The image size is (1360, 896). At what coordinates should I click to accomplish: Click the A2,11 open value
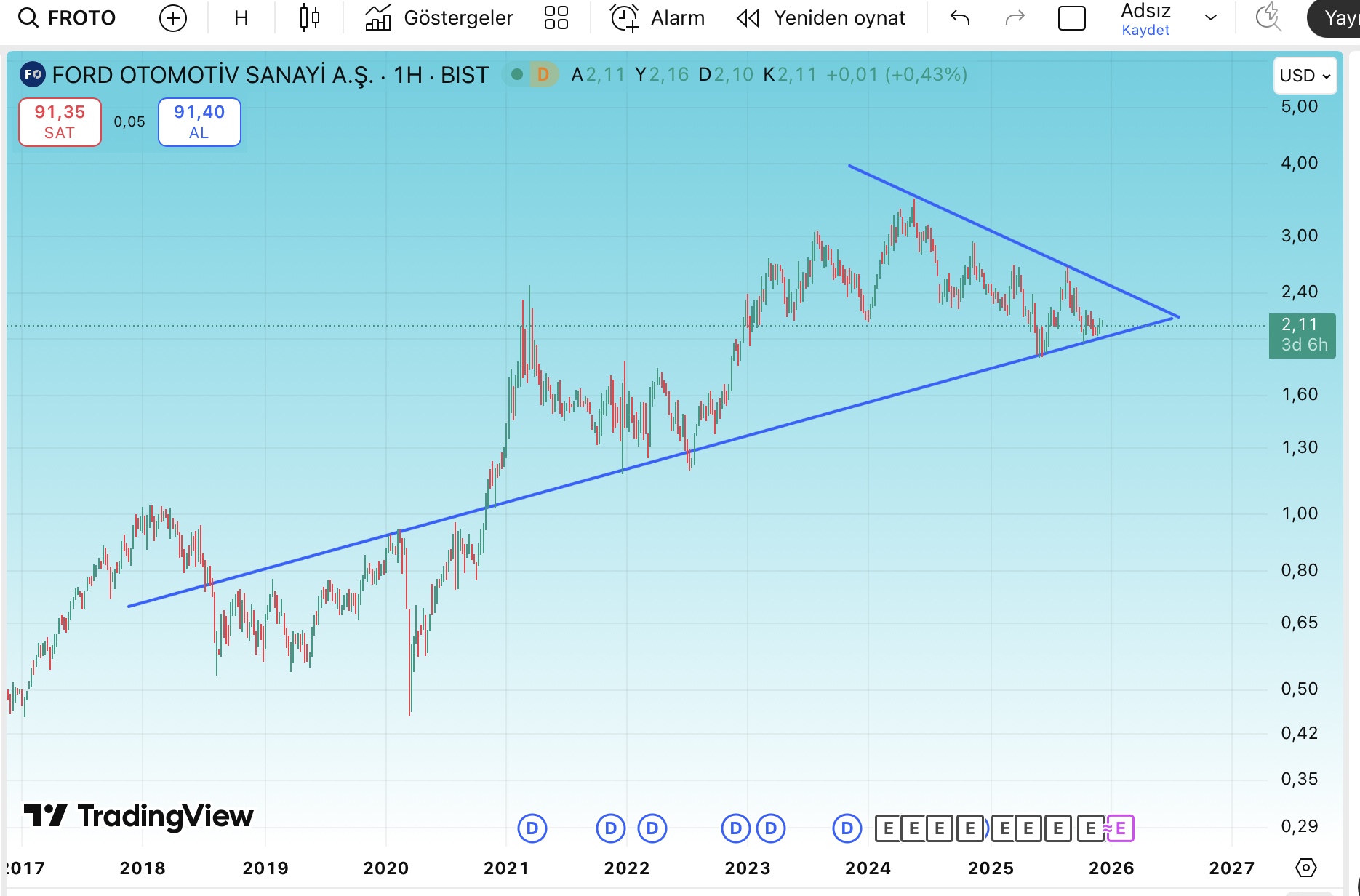click(598, 75)
